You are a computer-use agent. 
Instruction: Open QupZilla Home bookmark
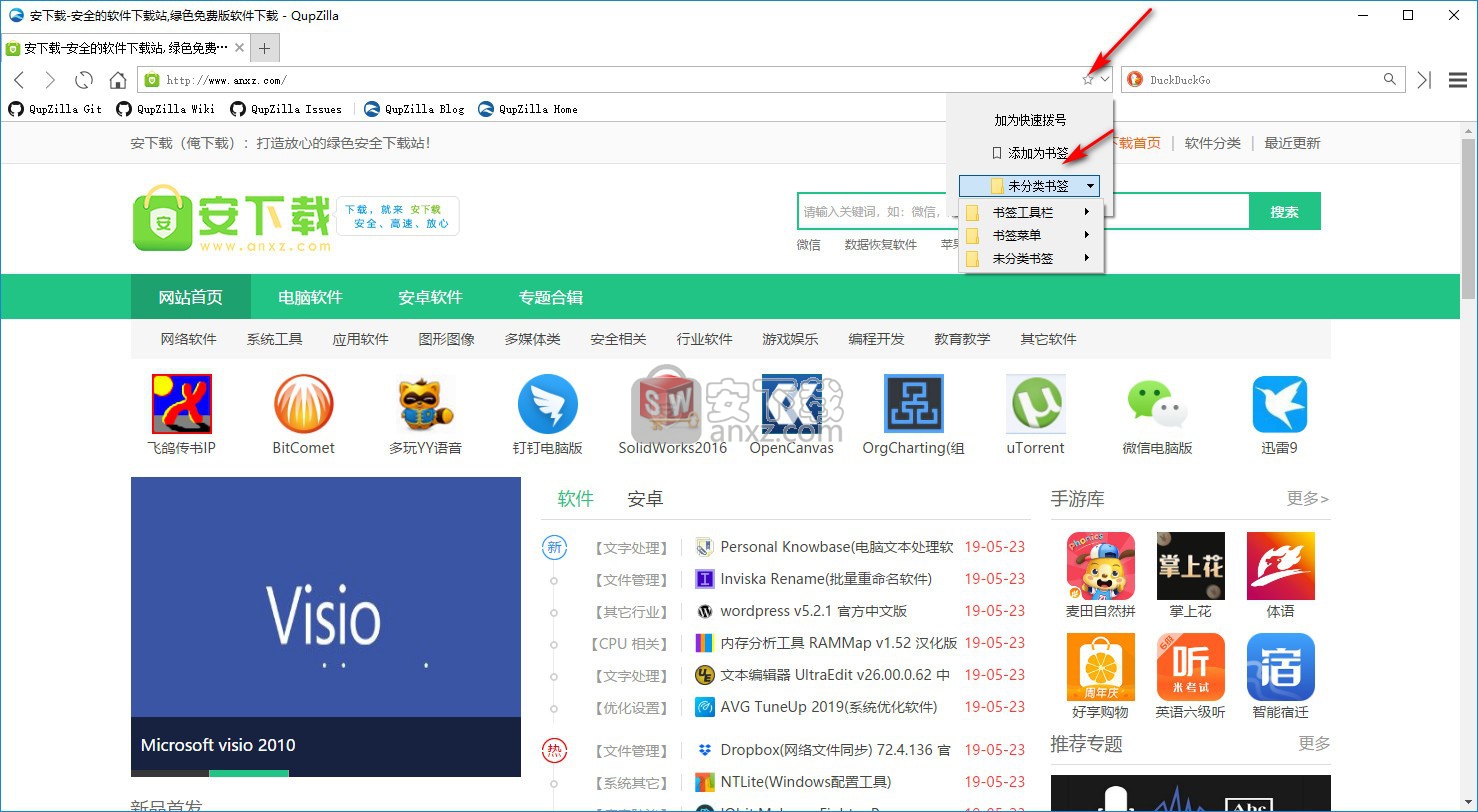(528, 109)
